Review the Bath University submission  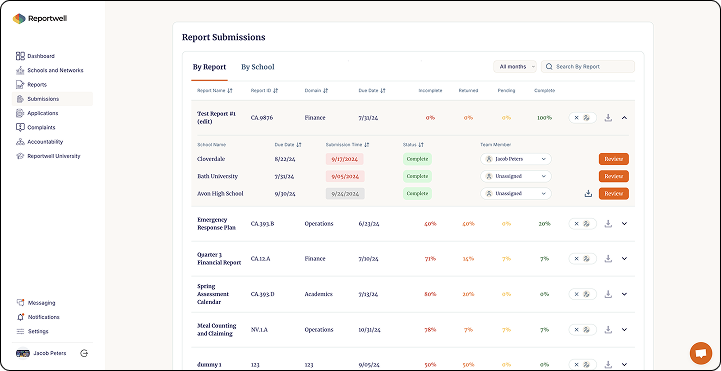pyautogui.click(x=613, y=176)
